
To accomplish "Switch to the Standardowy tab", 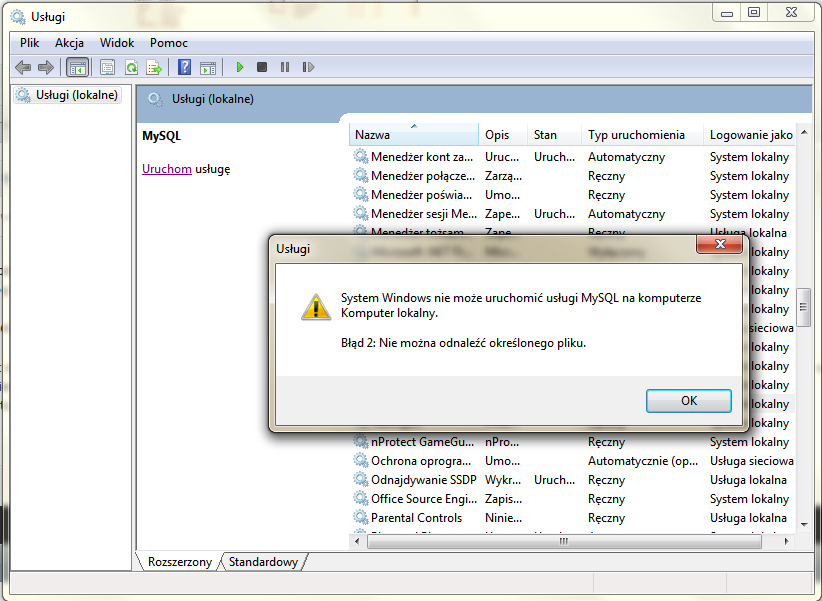I will (263, 562).
